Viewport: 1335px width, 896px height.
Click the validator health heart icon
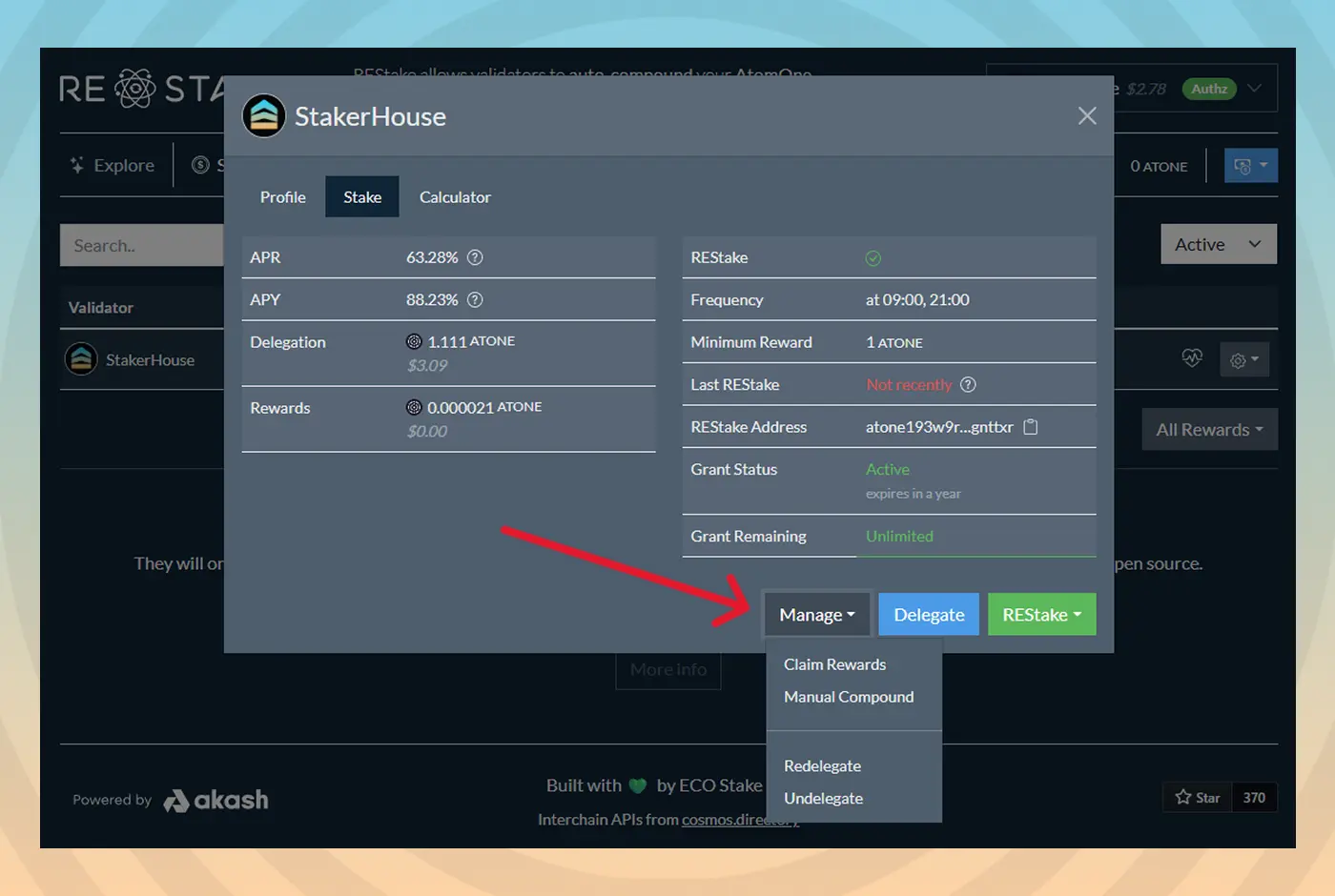pos(1192,358)
